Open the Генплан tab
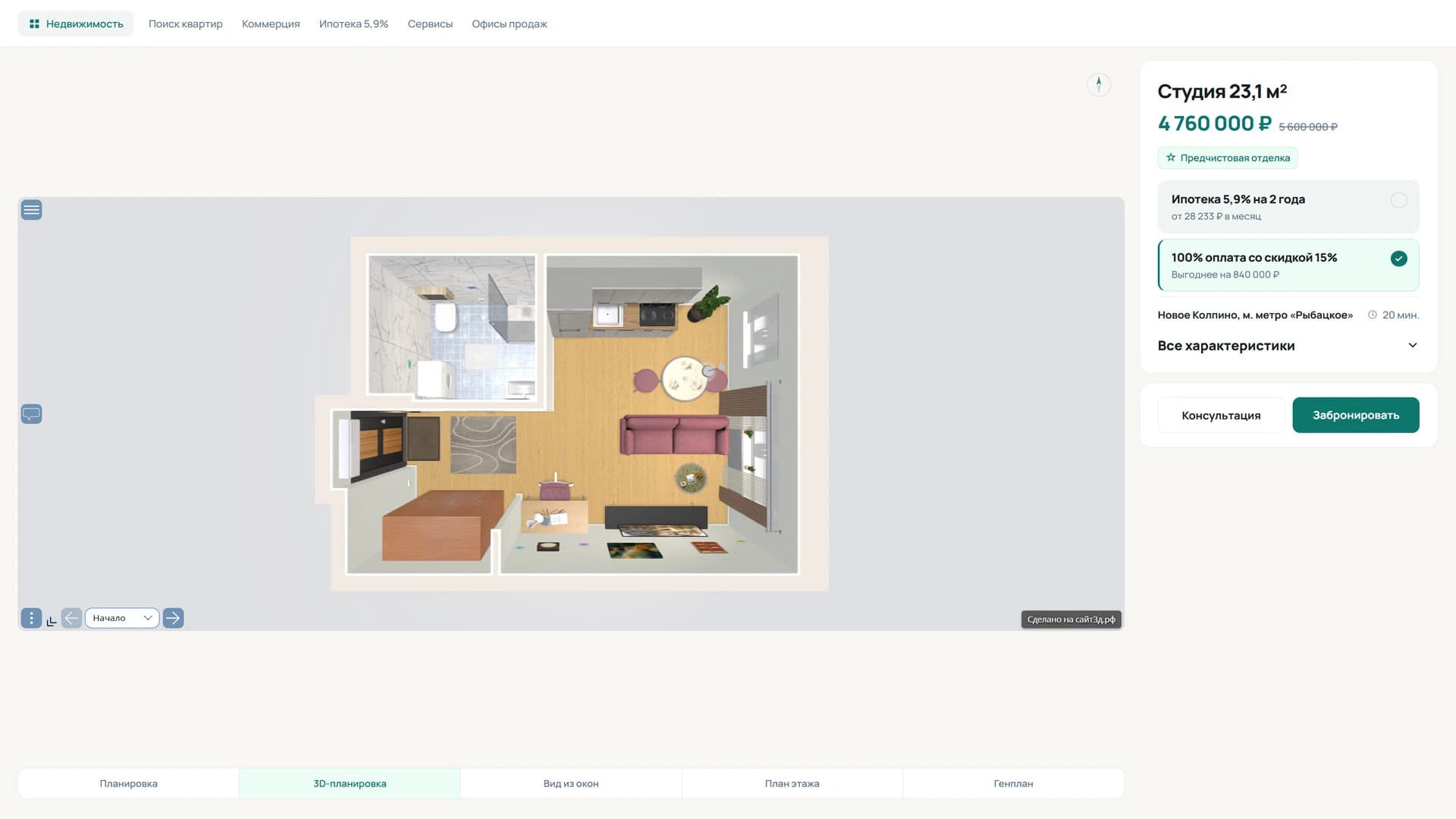1456x819 pixels. 1013,783
